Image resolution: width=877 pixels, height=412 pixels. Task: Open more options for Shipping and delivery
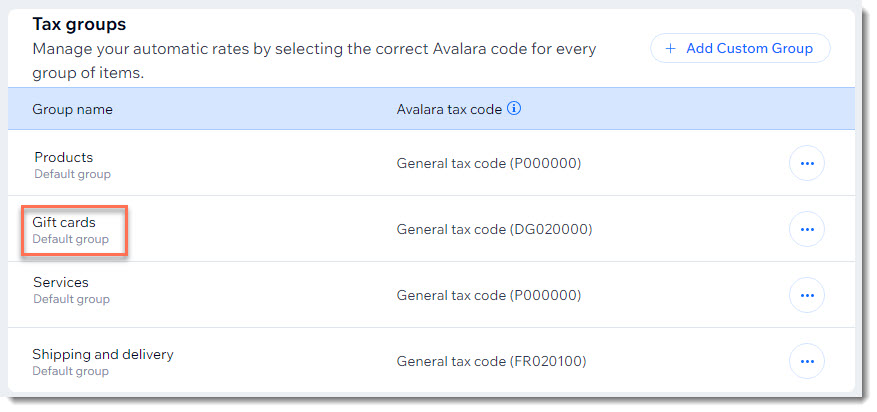click(x=807, y=361)
